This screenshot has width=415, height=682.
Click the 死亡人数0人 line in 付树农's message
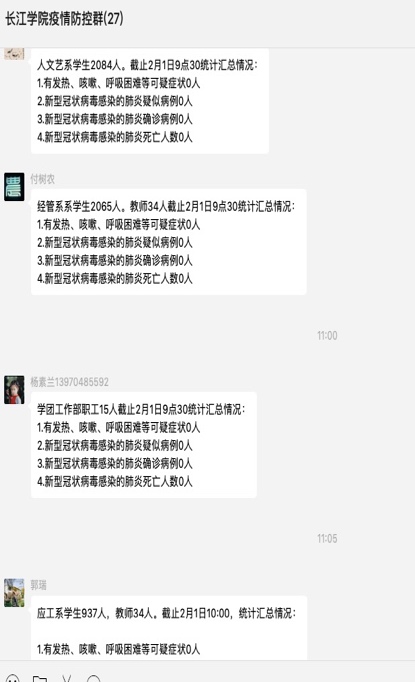tap(115, 278)
